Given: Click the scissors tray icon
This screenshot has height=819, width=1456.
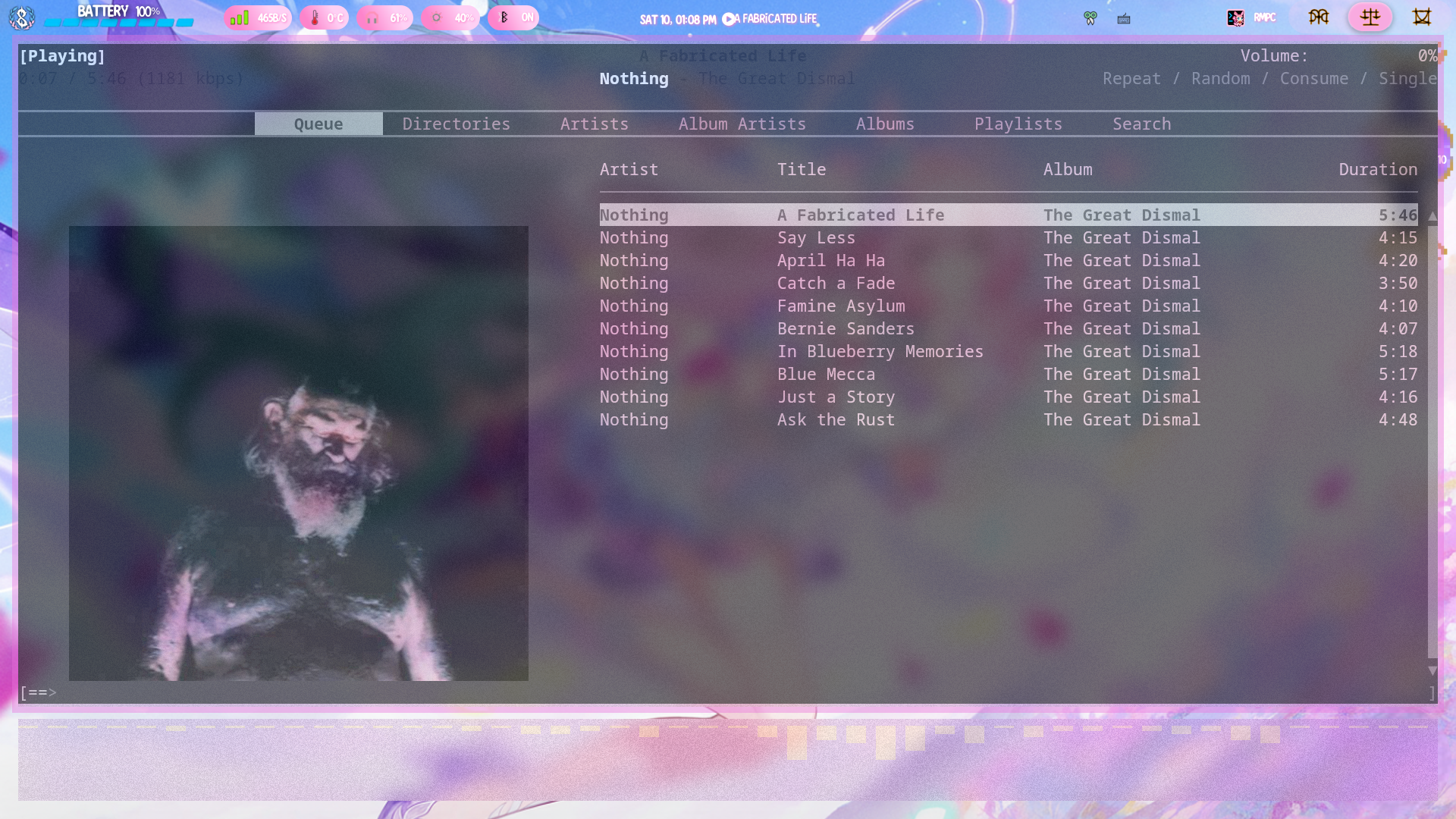Looking at the screenshot, I should click(x=1090, y=18).
